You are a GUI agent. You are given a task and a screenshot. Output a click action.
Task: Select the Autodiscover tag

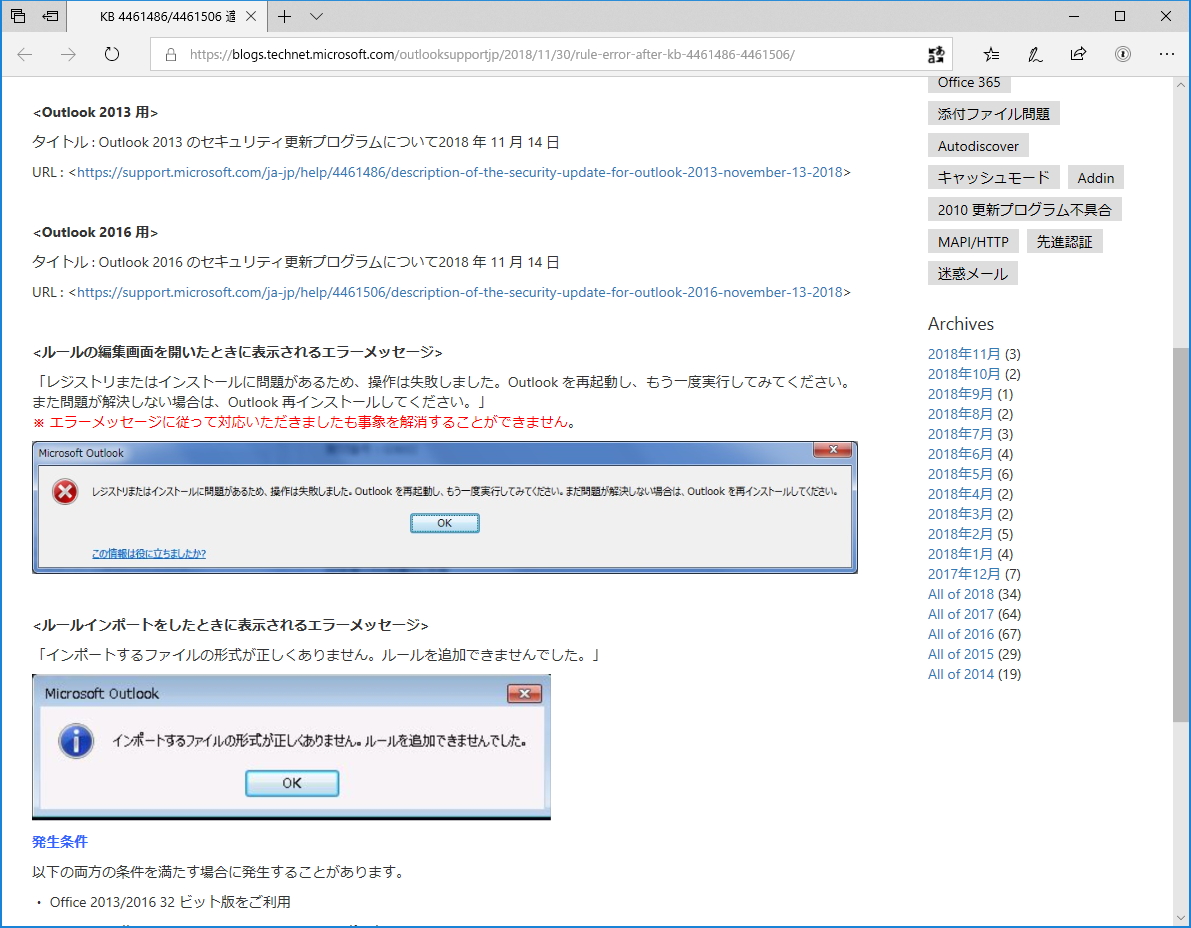click(978, 145)
